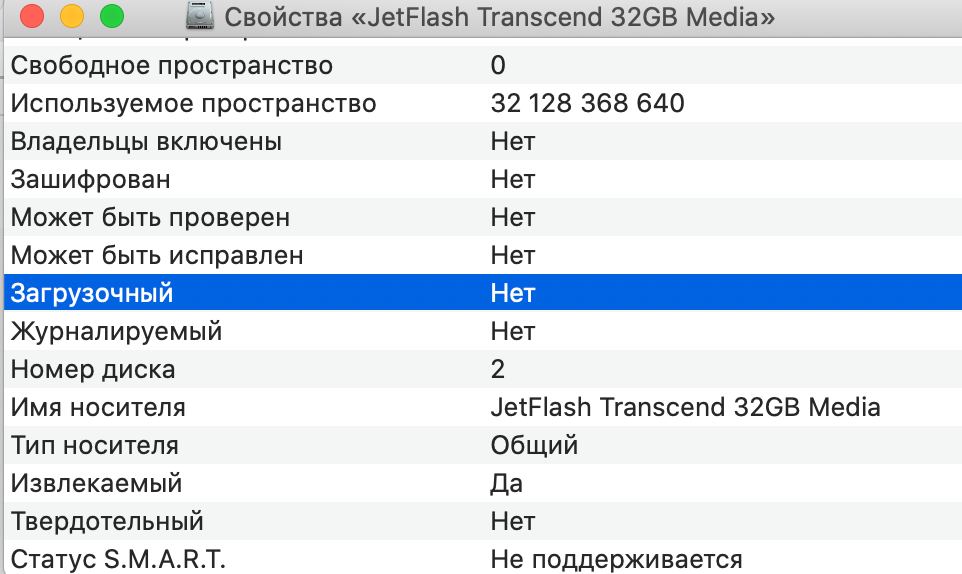Click the disk icon in the title bar

pyautogui.click(x=199, y=16)
